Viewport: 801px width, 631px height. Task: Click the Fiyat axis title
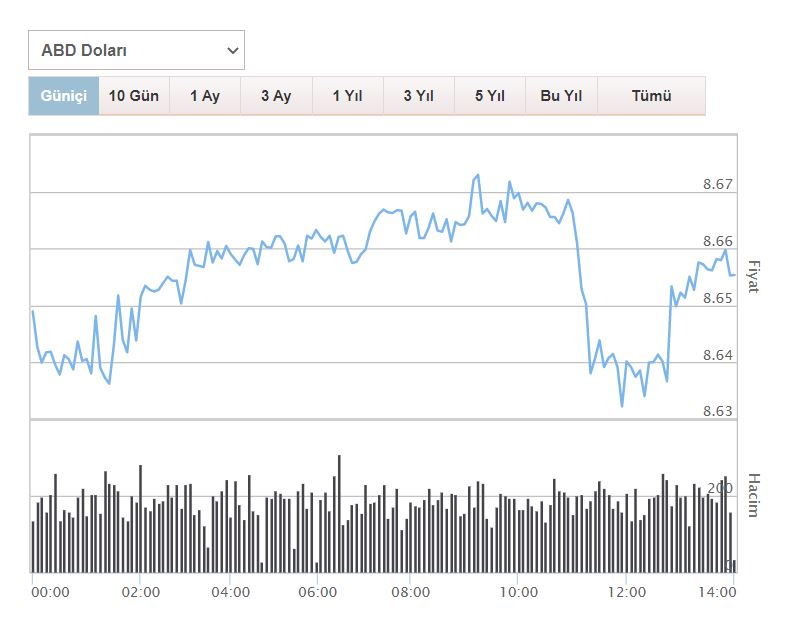tap(755, 276)
